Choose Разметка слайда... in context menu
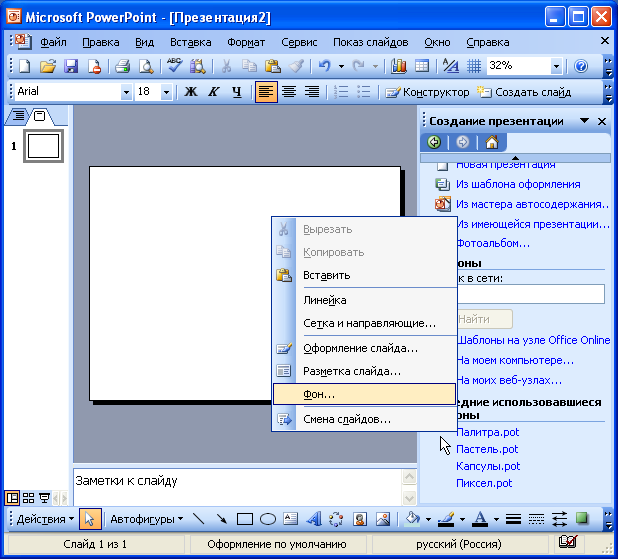 [364, 371]
